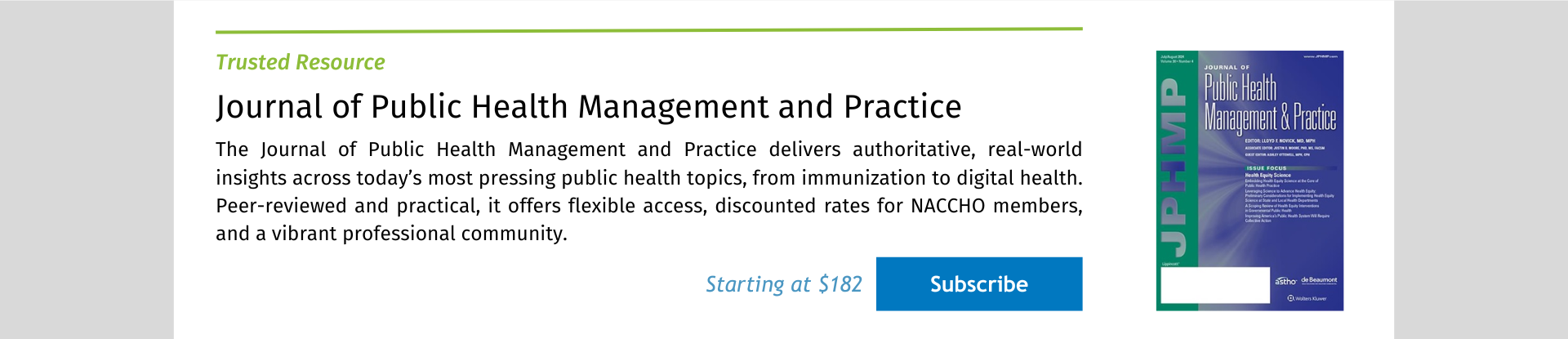This screenshot has height=339, width=1568.
Task: Click the Journal of Public Health Management and Practice heading
Action: (589, 107)
